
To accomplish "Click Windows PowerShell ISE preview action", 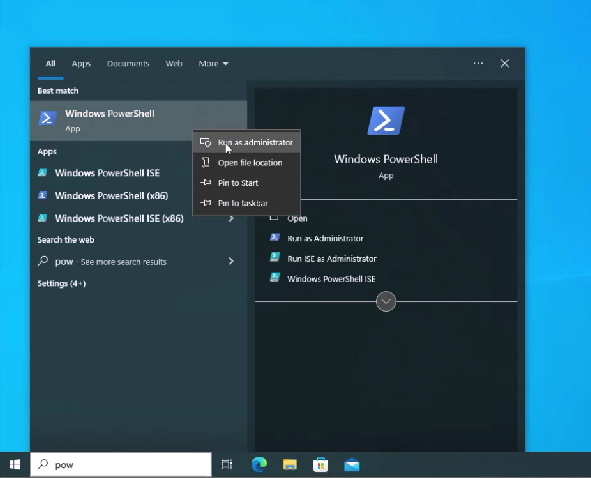I will 331,279.
